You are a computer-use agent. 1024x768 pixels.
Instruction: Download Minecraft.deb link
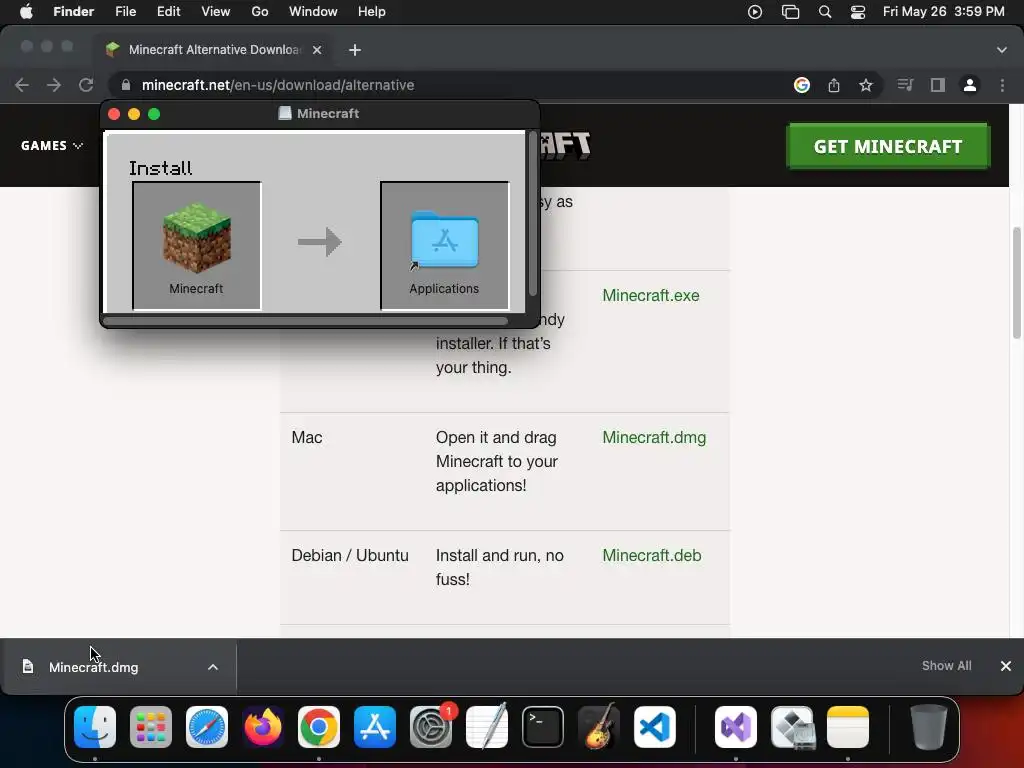tap(652, 555)
